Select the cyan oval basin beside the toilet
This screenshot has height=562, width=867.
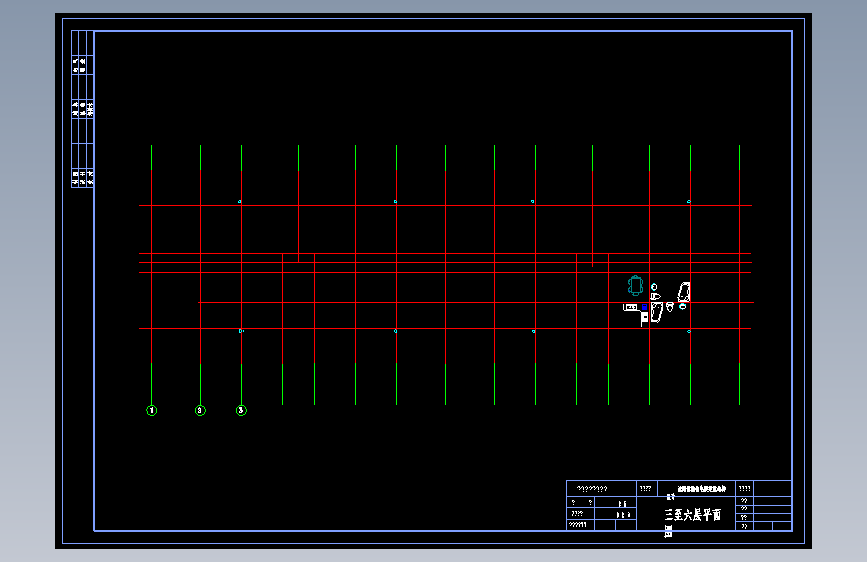682,306
